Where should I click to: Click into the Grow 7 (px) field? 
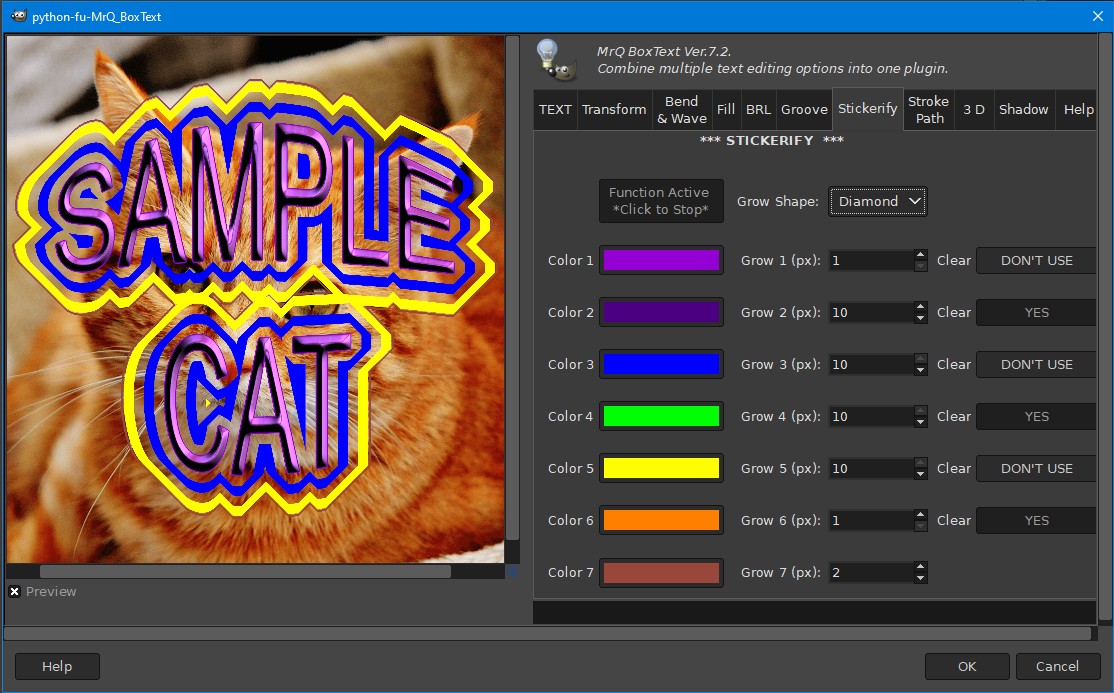point(871,572)
